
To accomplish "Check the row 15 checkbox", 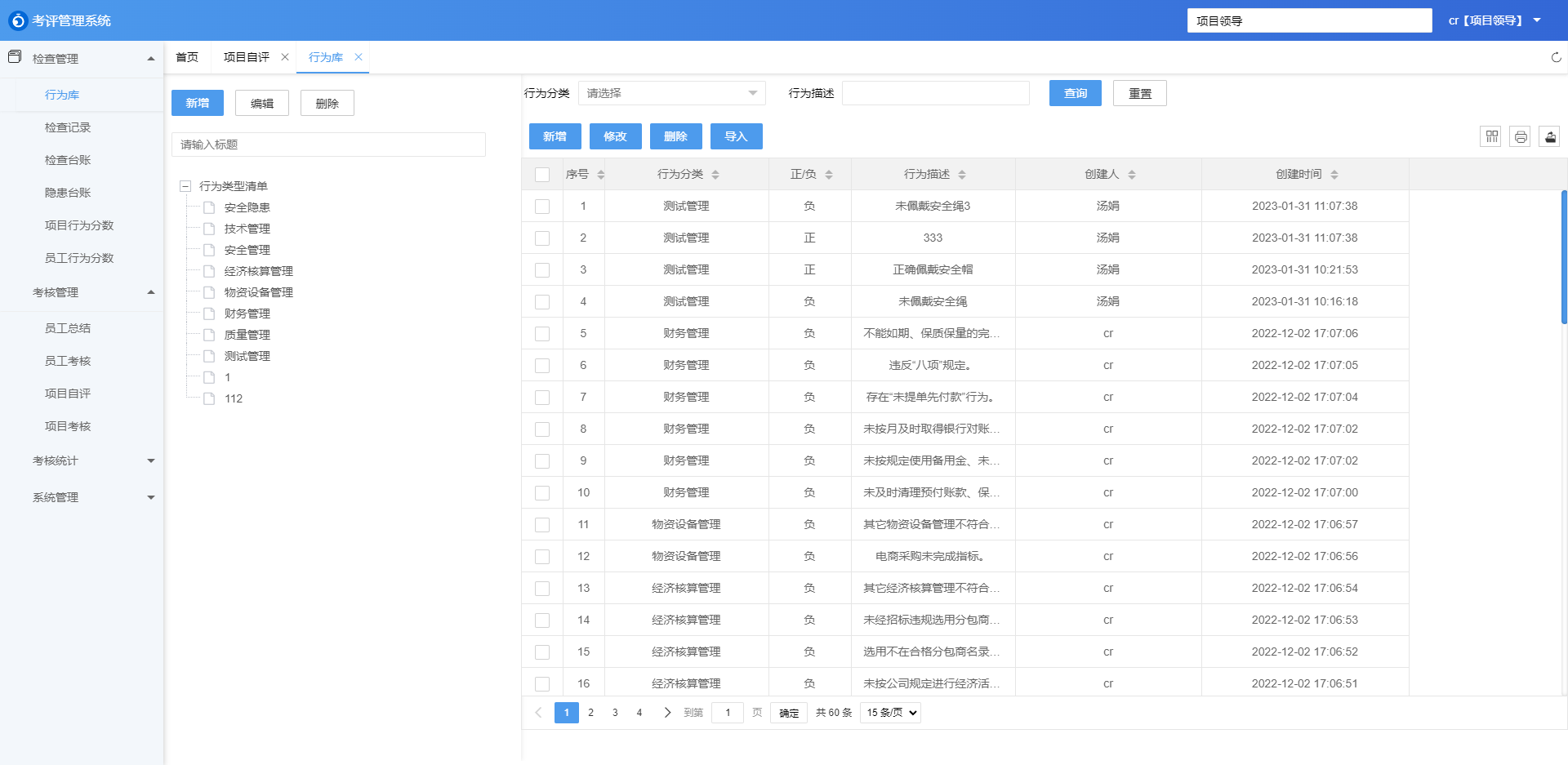I will pyautogui.click(x=542, y=652).
